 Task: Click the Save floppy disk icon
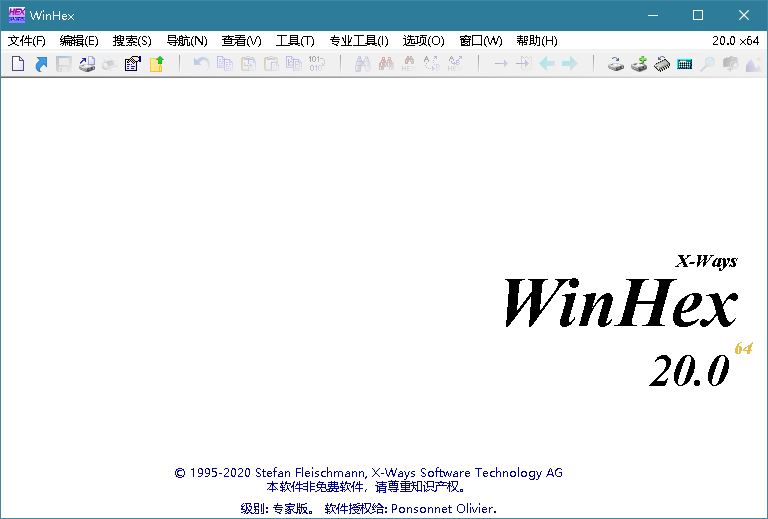(x=64, y=64)
